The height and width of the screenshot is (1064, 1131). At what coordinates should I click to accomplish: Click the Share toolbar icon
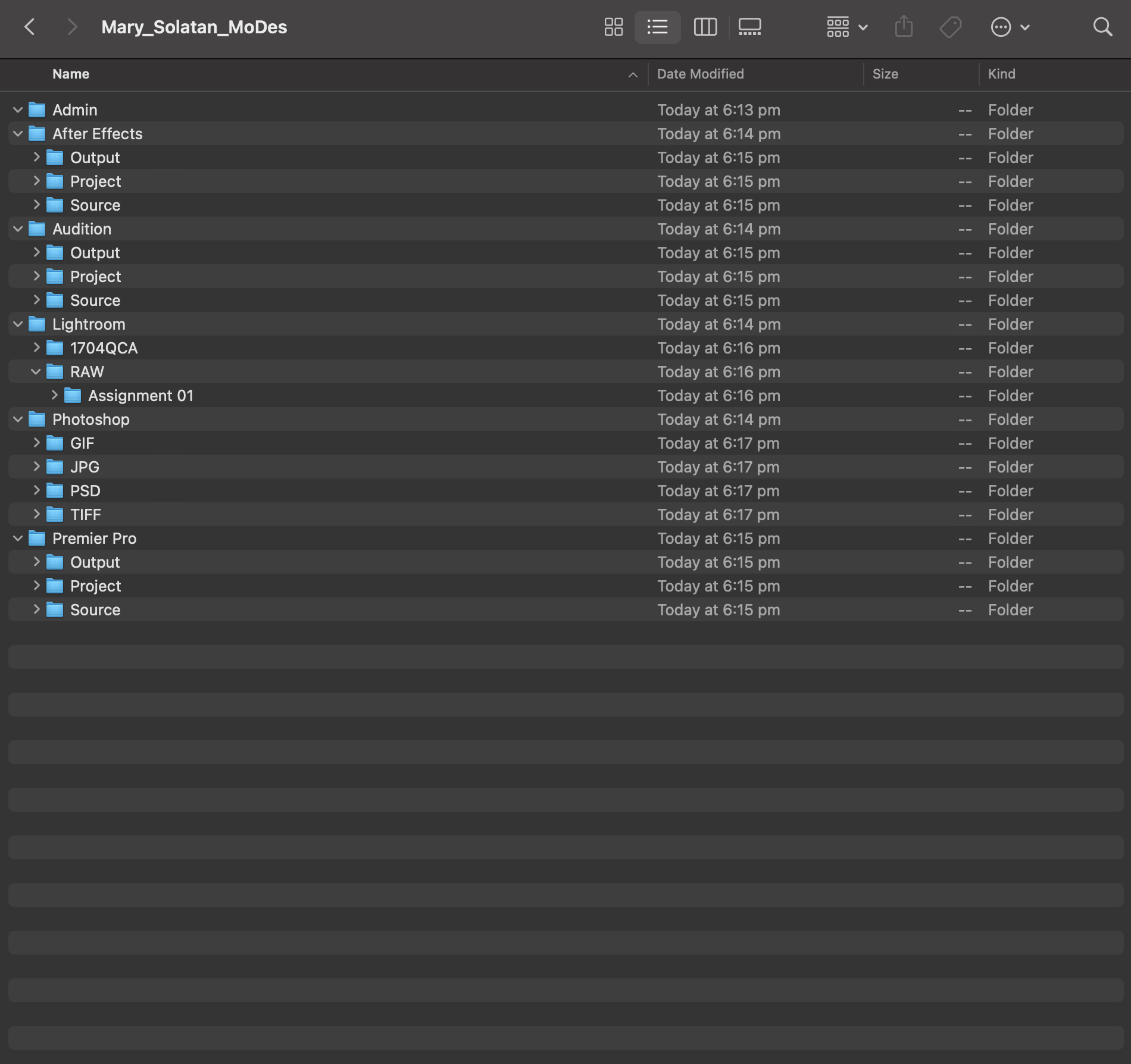click(x=904, y=27)
